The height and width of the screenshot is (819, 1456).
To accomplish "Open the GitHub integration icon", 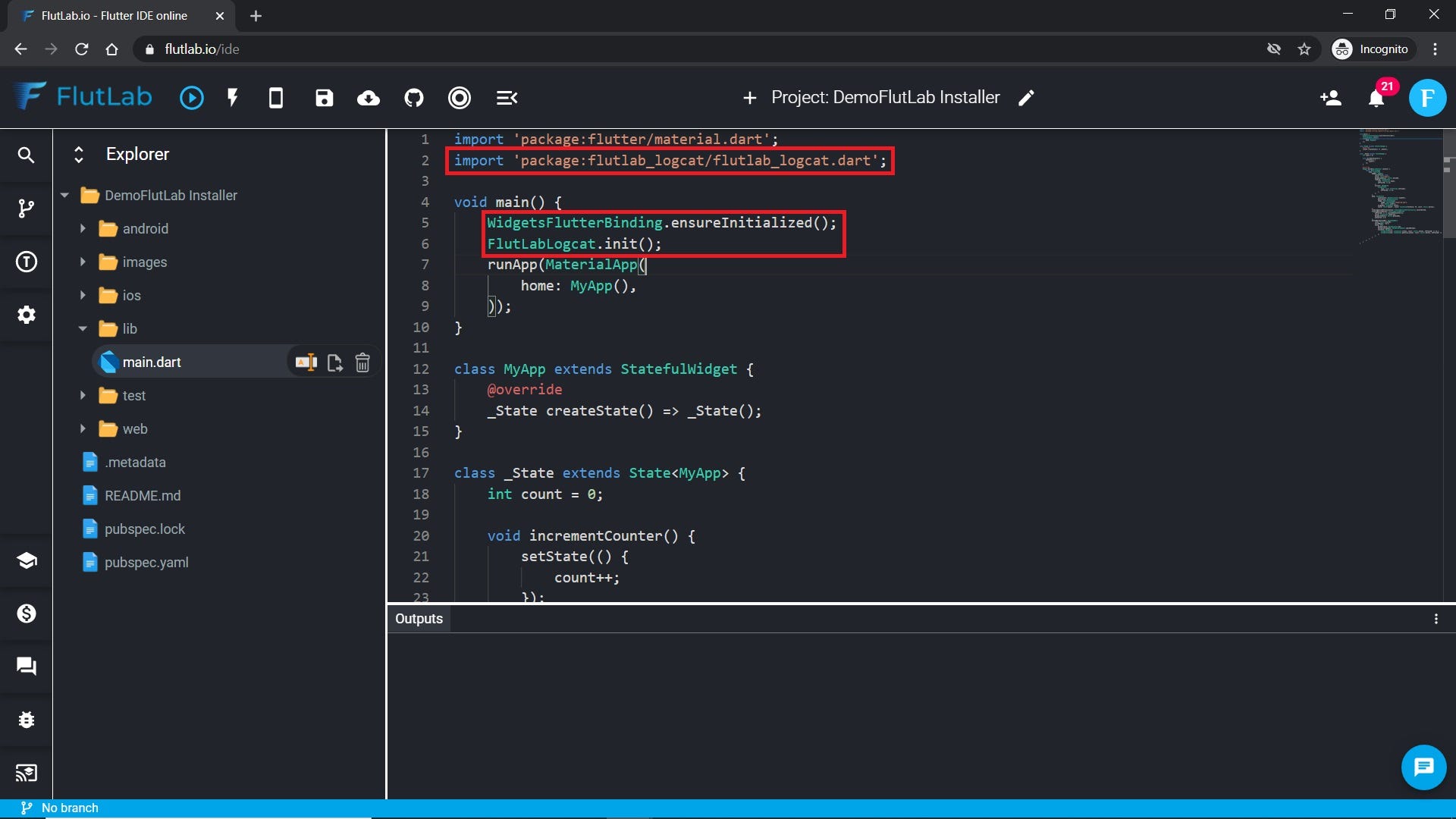I will [x=414, y=98].
